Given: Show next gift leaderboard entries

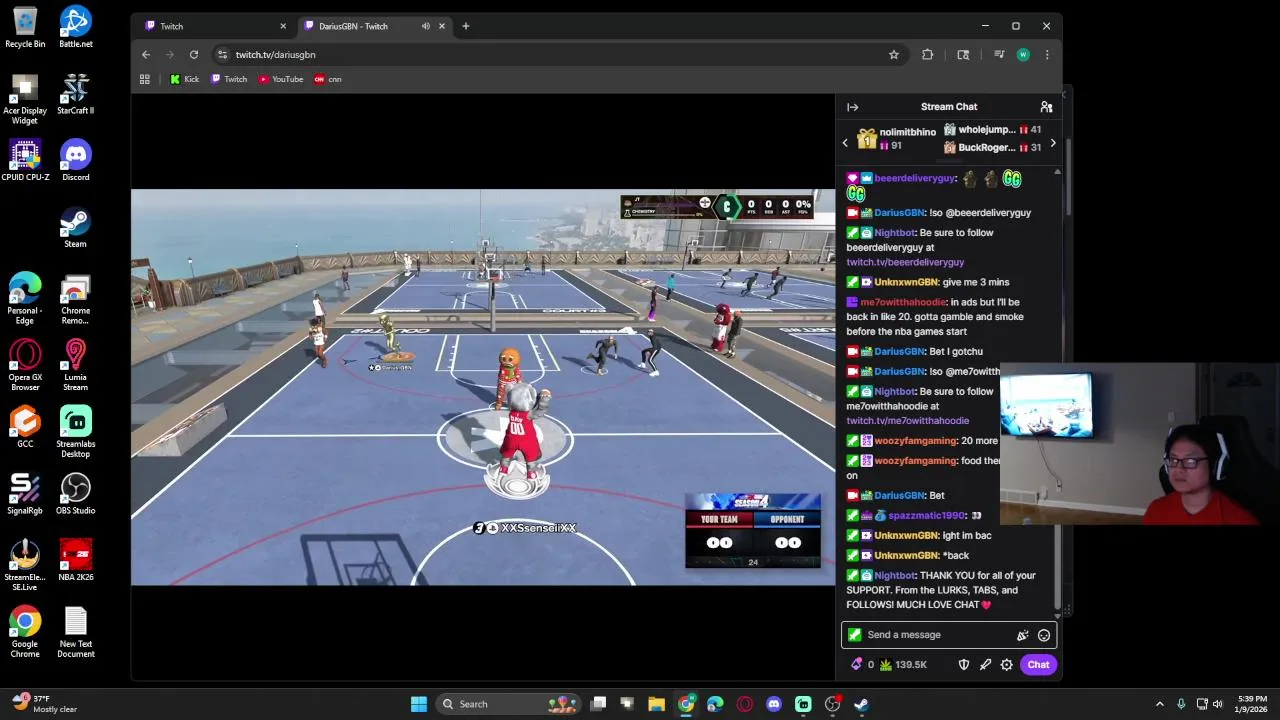Looking at the screenshot, I should [x=1052, y=143].
